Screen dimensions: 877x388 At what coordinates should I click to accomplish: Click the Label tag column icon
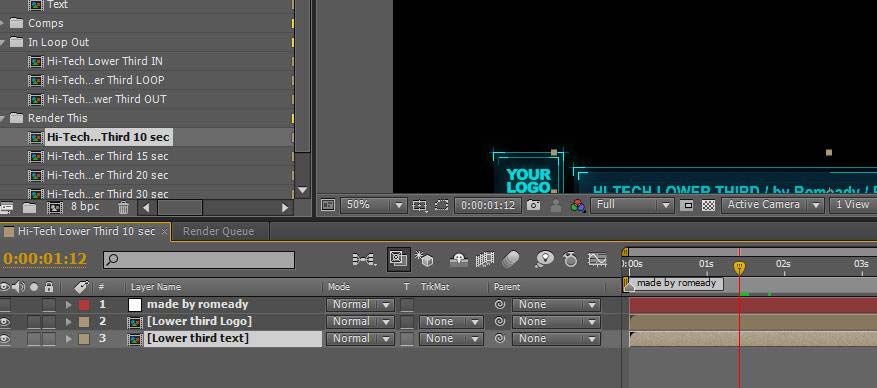click(x=82, y=287)
